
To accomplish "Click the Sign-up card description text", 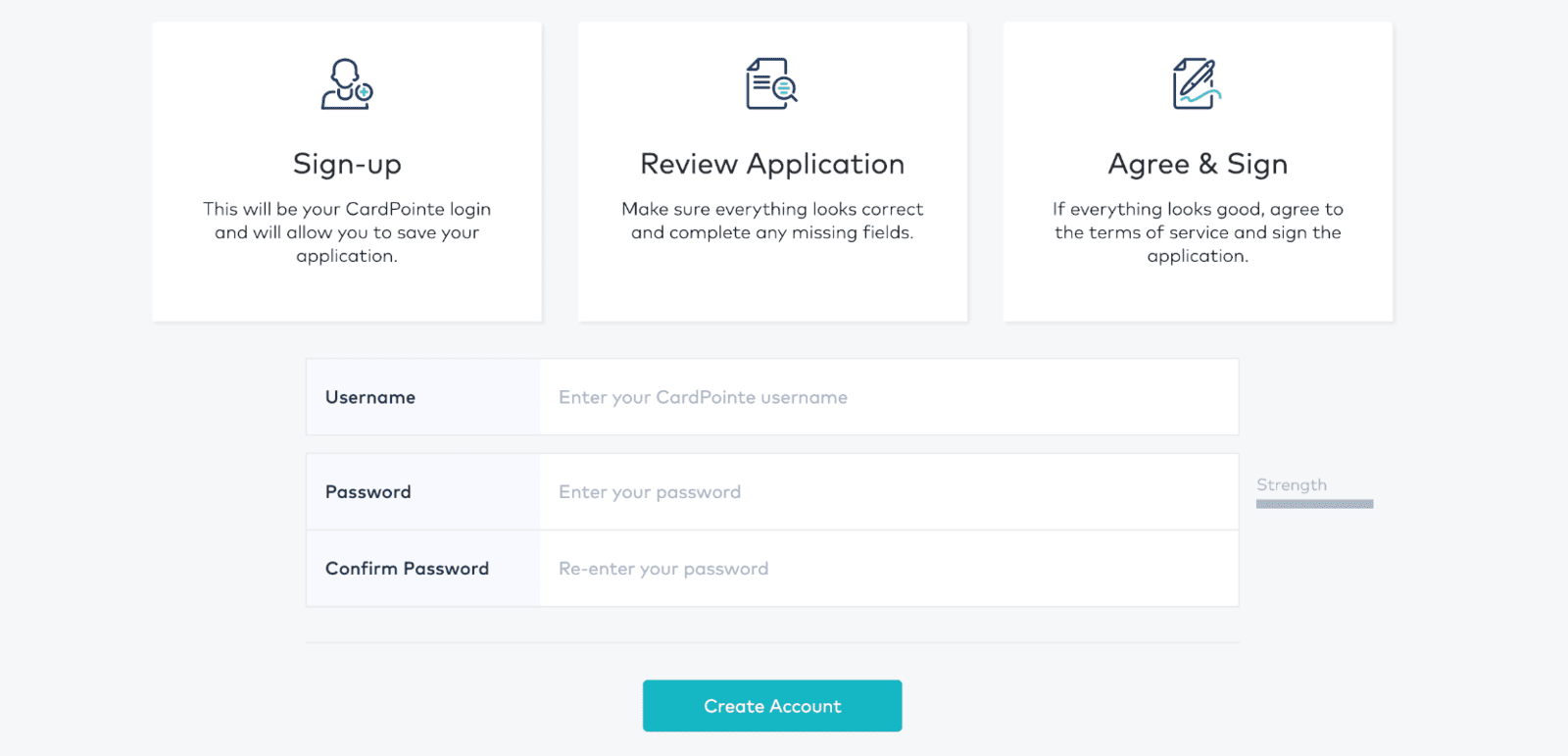I will pos(347,232).
